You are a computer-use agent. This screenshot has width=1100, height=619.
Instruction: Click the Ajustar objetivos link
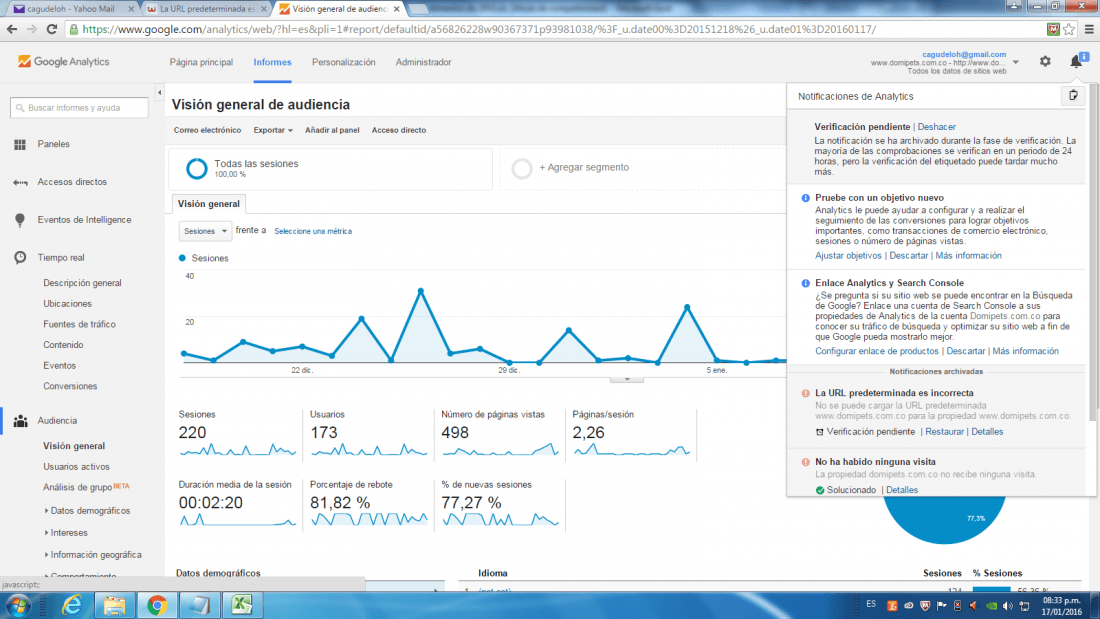pyautogui.click(x=848, y=255)
